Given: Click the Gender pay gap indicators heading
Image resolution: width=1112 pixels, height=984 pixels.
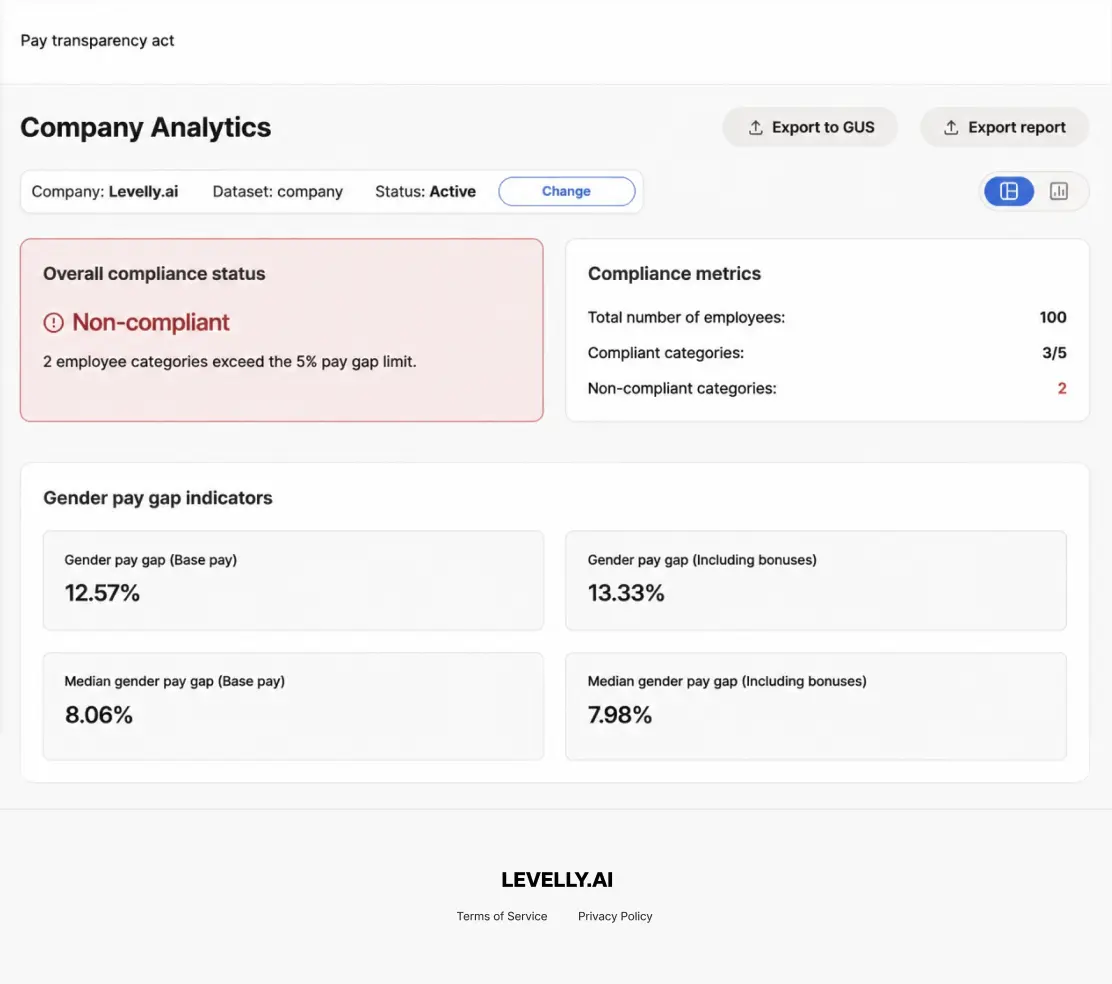Looking at the screenshot, I should pyautogui.click(x=157, y=498).
